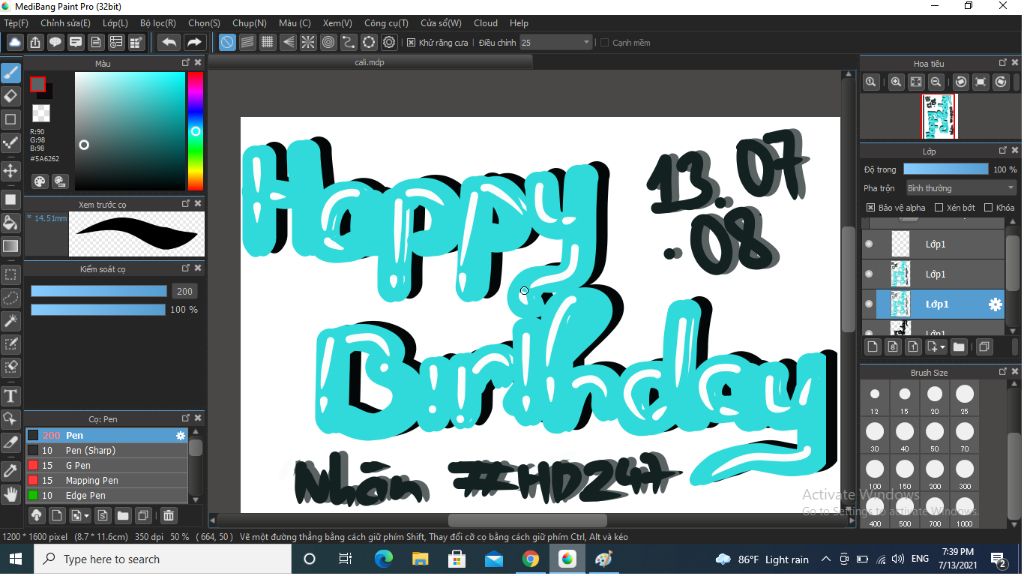The image size is (1024, 576).
Task: Toggle Bảo vệ alpha checkbox
Action: coord(871,208)
